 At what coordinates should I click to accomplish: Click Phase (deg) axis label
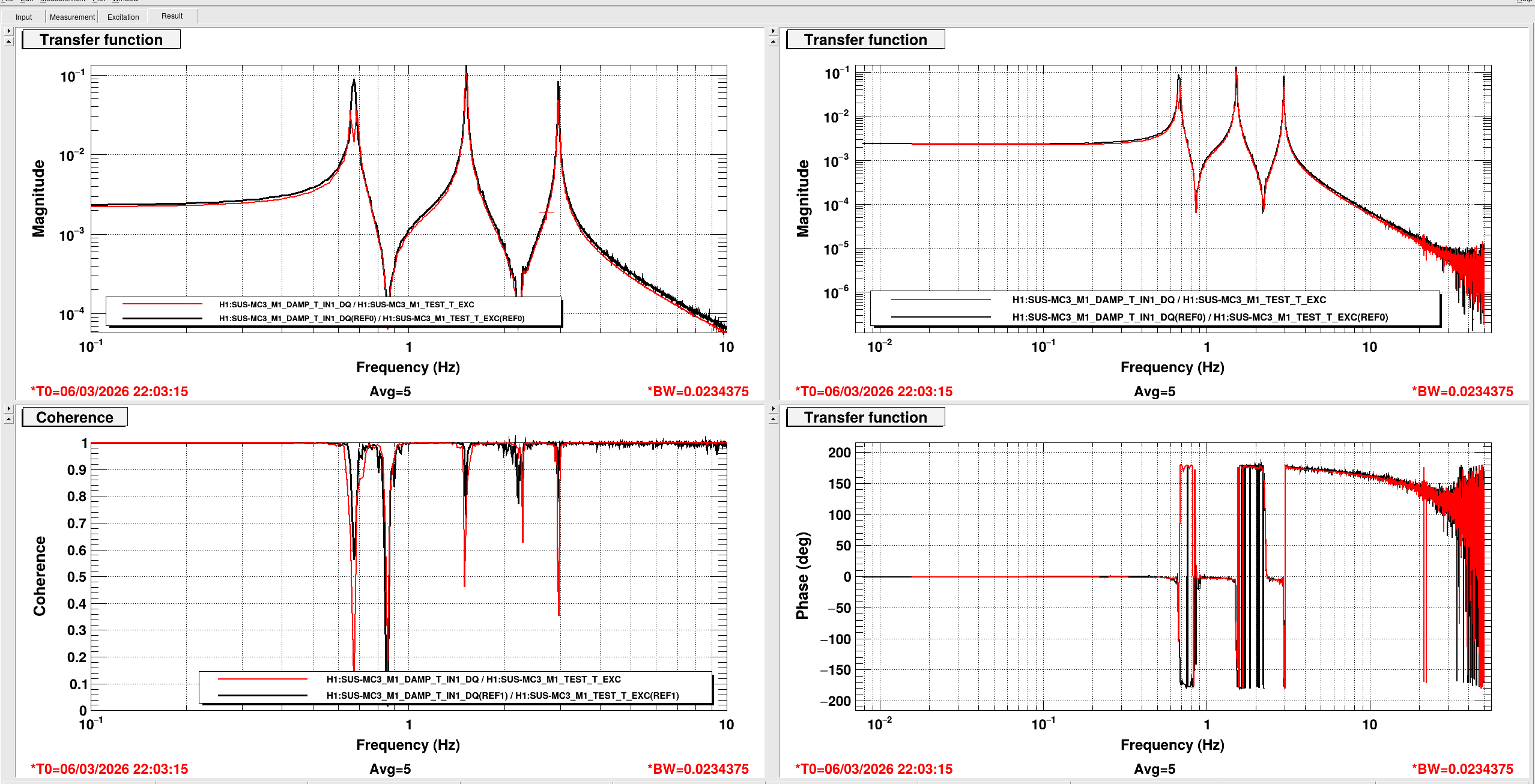pos(802,575)
